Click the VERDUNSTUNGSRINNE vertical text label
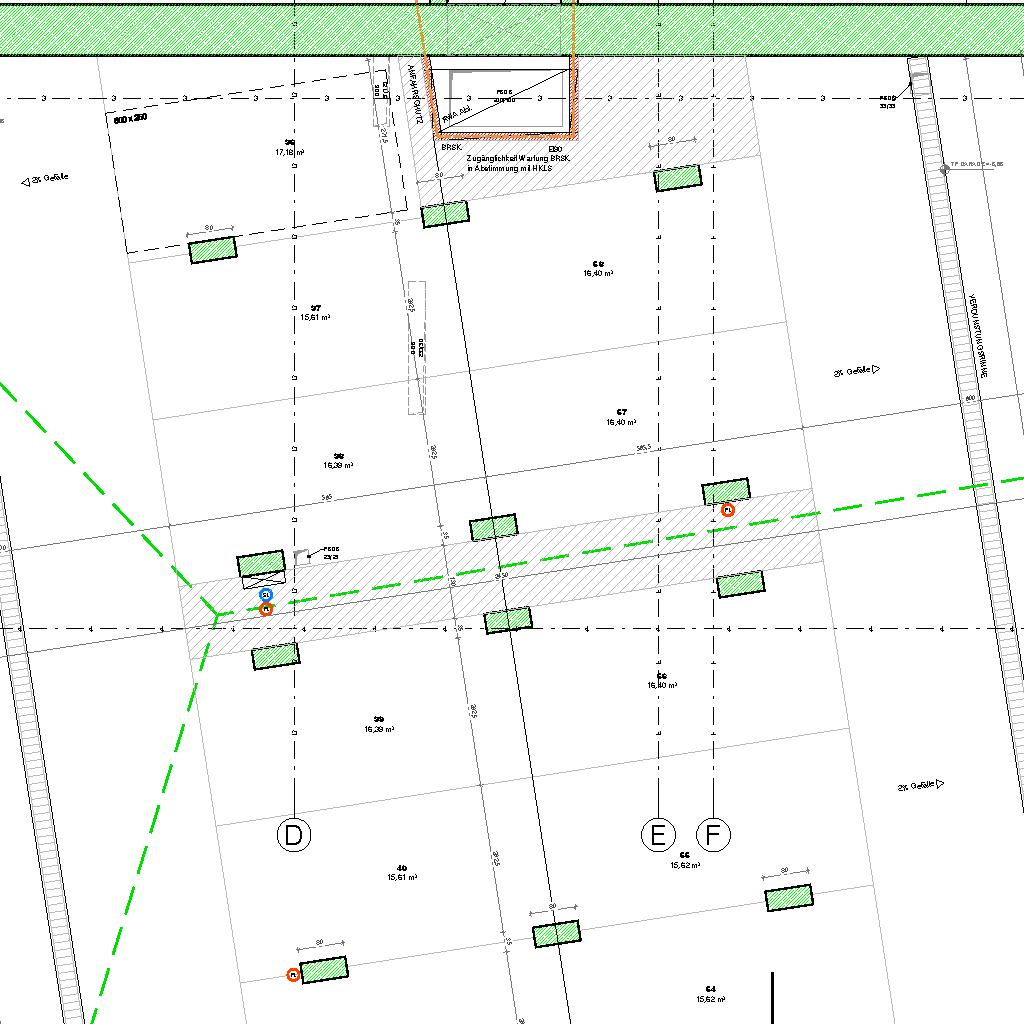Image resolution: width=1024 pixels, height=1024 pixels. pos(982,336)
